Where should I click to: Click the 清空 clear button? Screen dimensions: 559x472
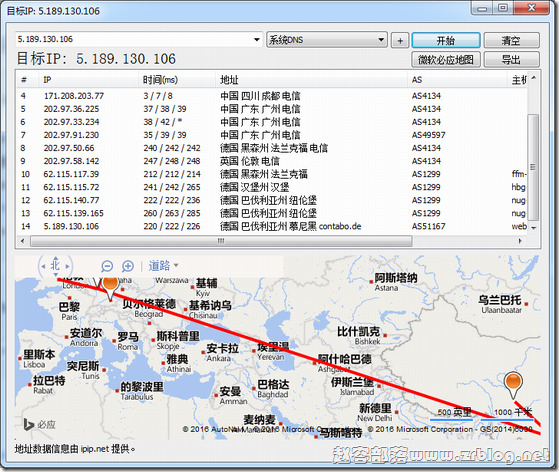(x=511, y=40)
